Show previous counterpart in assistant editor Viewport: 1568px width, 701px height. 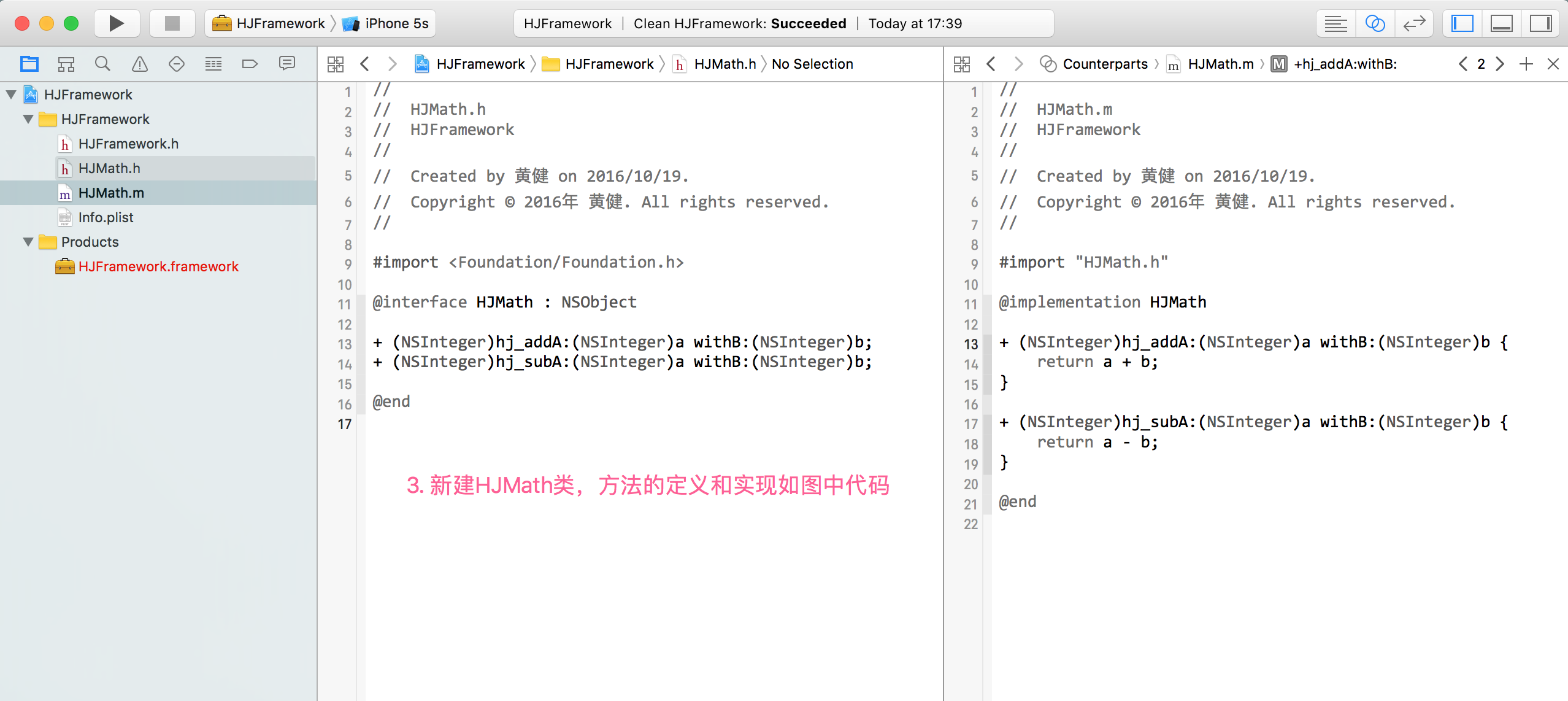(1463, 64)
